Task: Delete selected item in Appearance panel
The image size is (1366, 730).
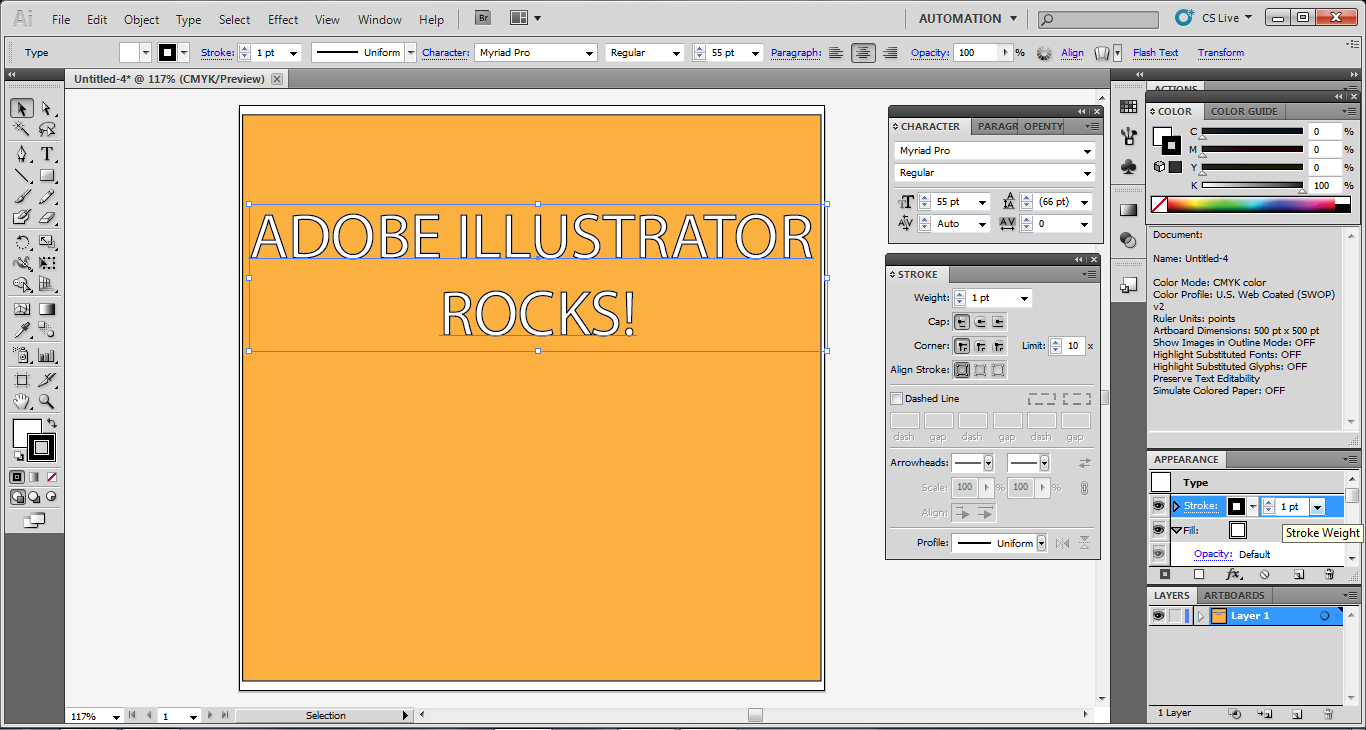Action: (x=1329, y=575)
